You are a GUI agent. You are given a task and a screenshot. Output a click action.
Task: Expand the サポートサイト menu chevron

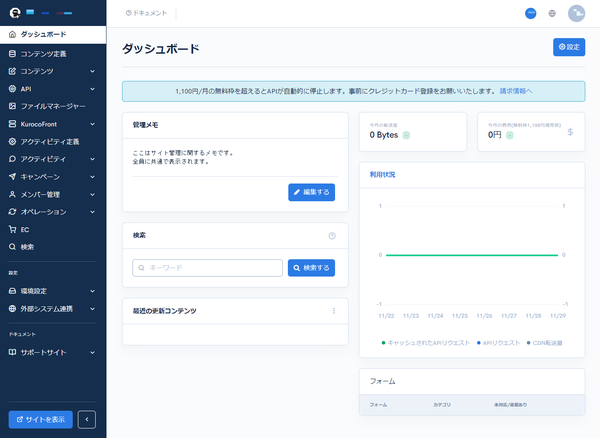93,353
